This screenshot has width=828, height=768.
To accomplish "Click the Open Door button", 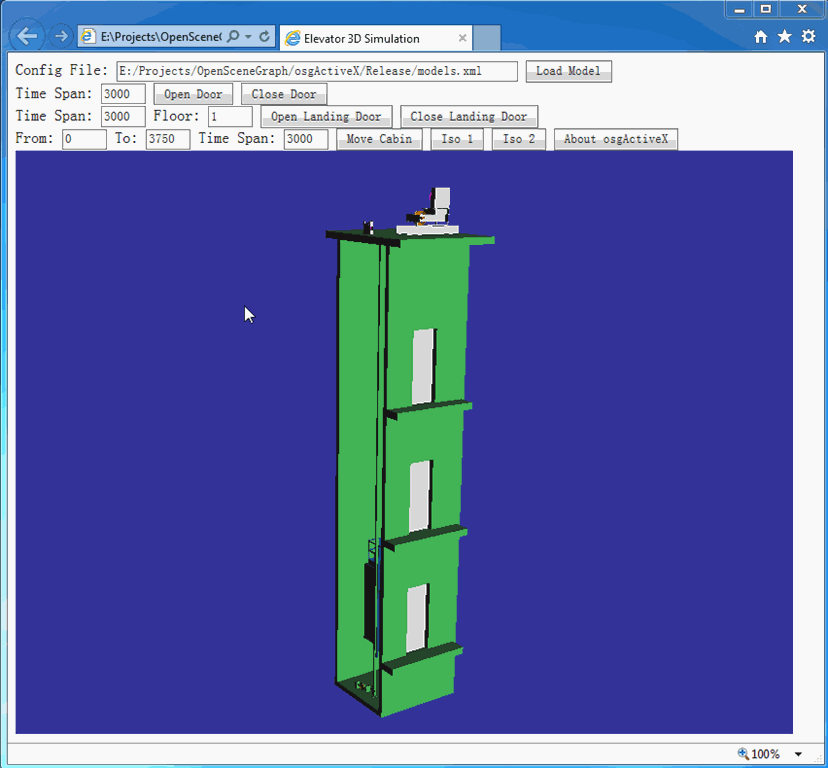I will pos(193,94).
